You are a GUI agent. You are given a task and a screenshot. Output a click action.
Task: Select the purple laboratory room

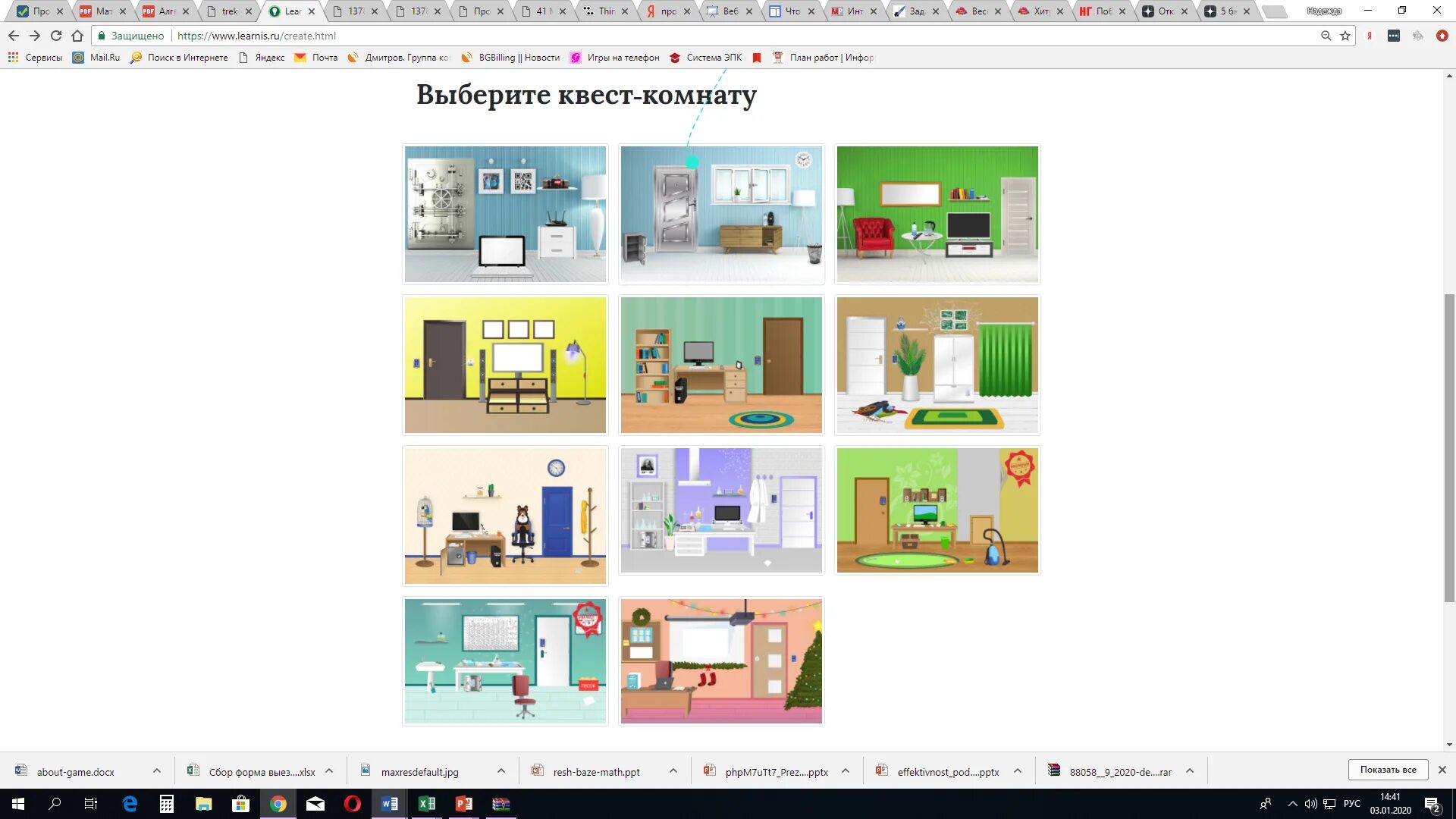click(x=721, y=510)
